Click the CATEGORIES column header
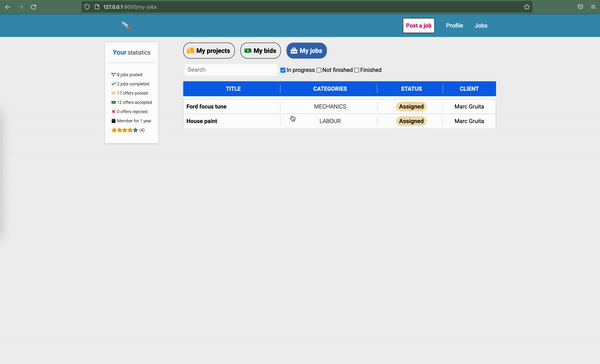The image size is (600, 364). click(x=330, y=89)
